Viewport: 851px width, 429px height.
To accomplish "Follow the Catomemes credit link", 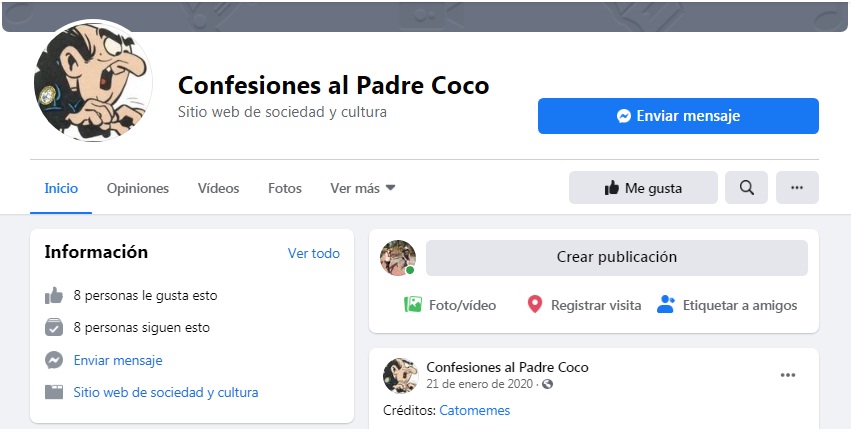I will click(x=474, y=411).
